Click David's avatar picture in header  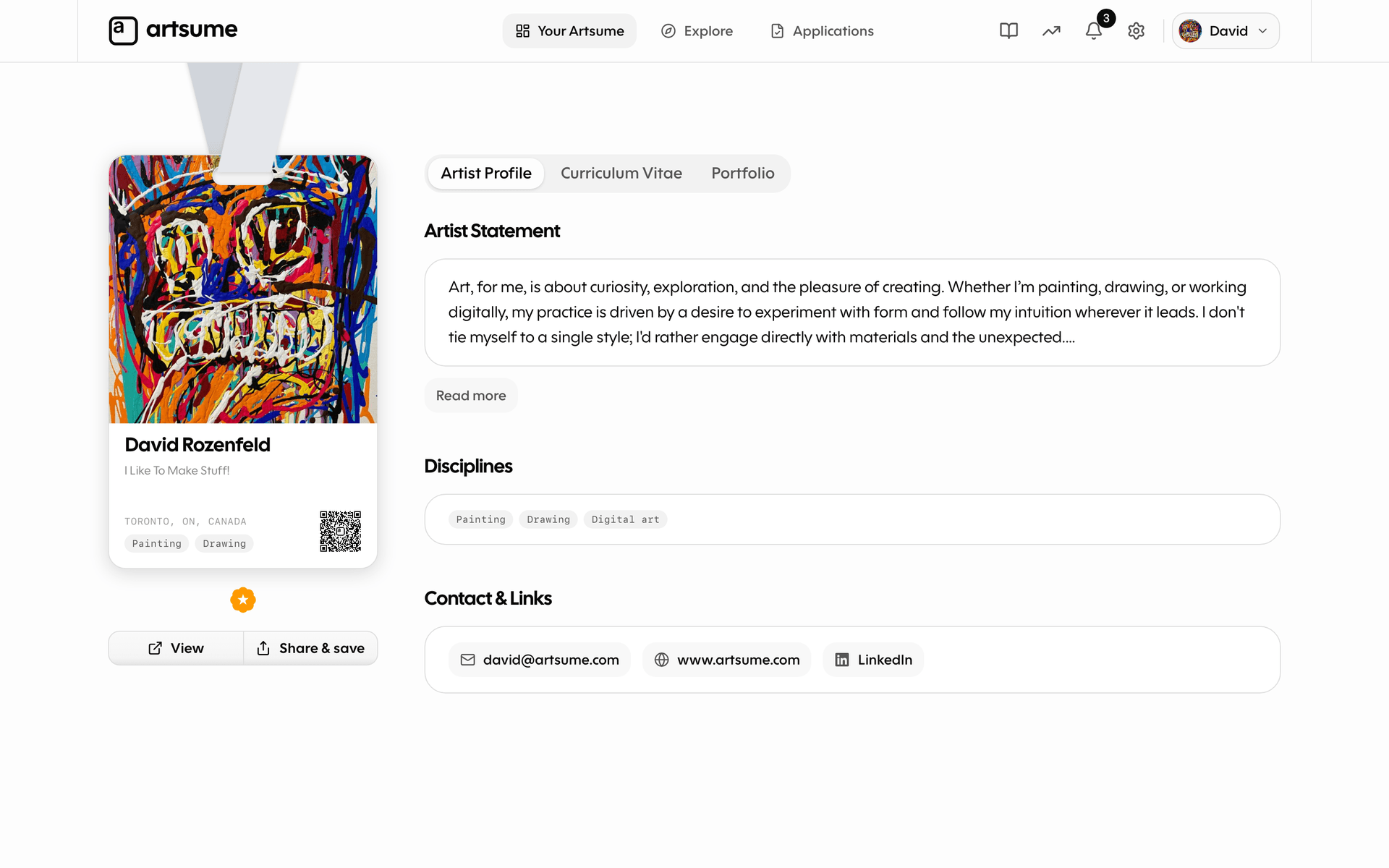(x=1190, y=31)
